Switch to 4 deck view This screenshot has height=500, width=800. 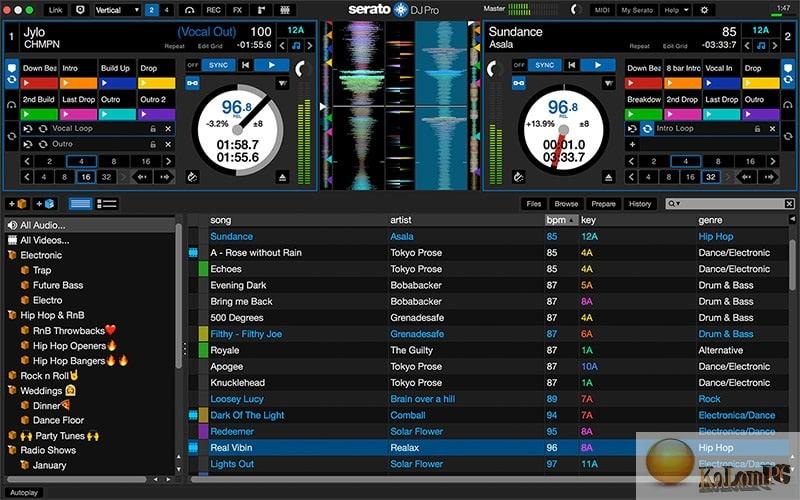166,10
